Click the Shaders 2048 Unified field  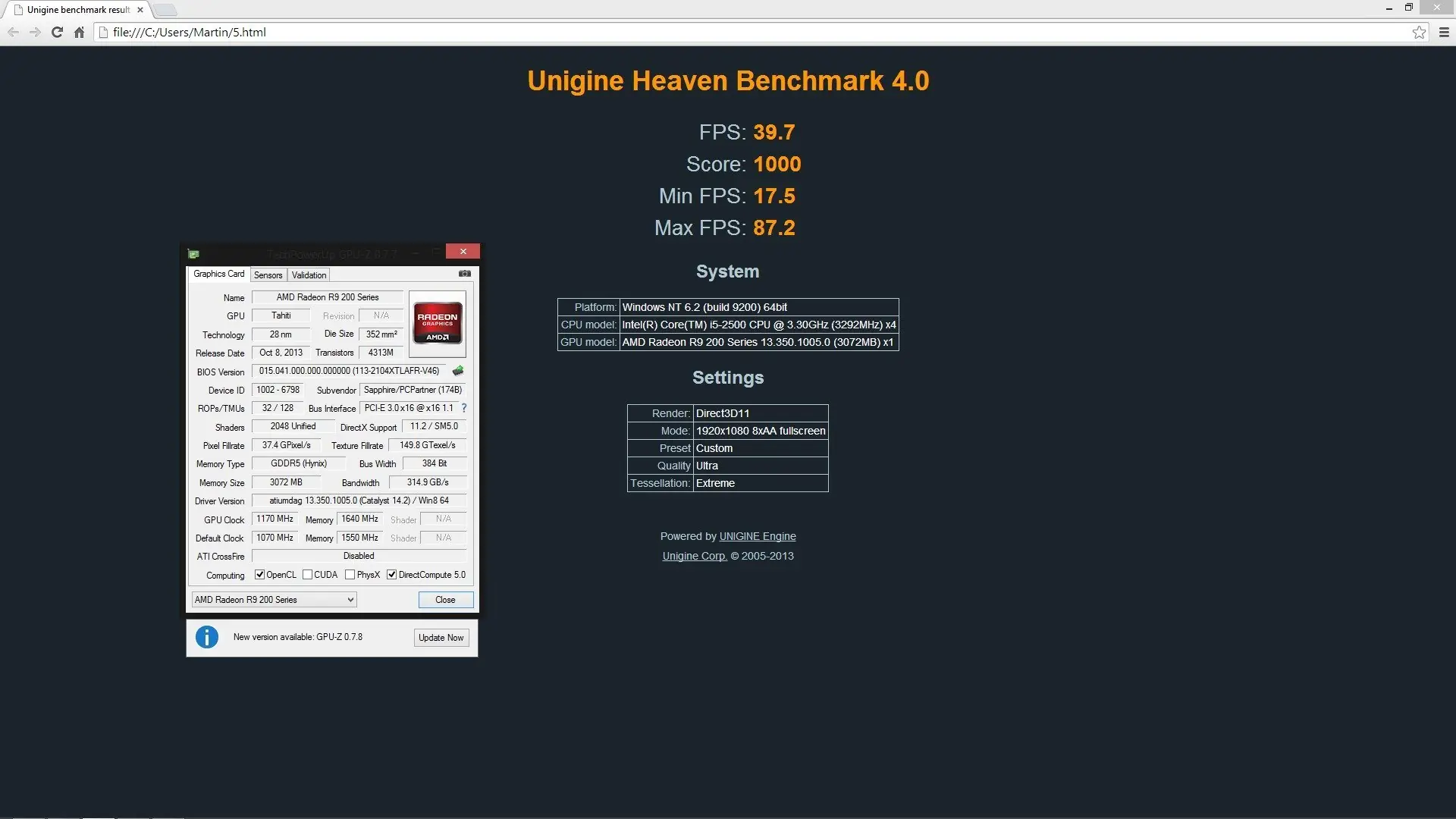[293, 426]
